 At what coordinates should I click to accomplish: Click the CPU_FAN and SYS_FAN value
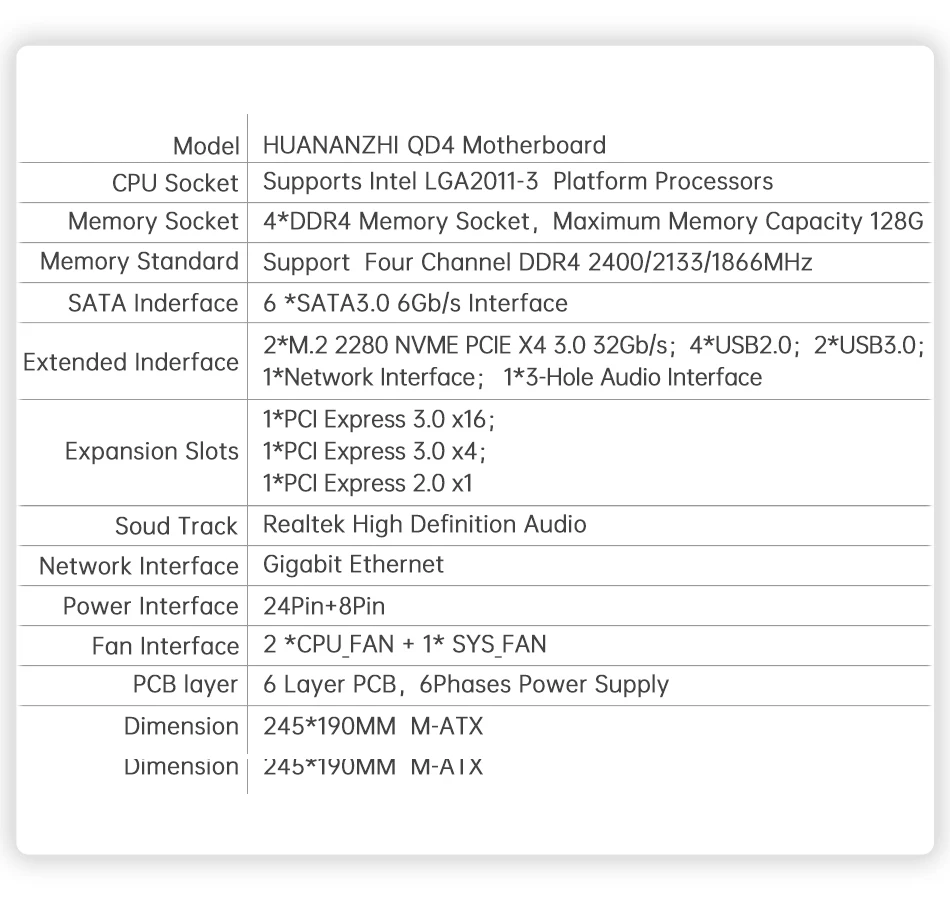click(404, 645)
